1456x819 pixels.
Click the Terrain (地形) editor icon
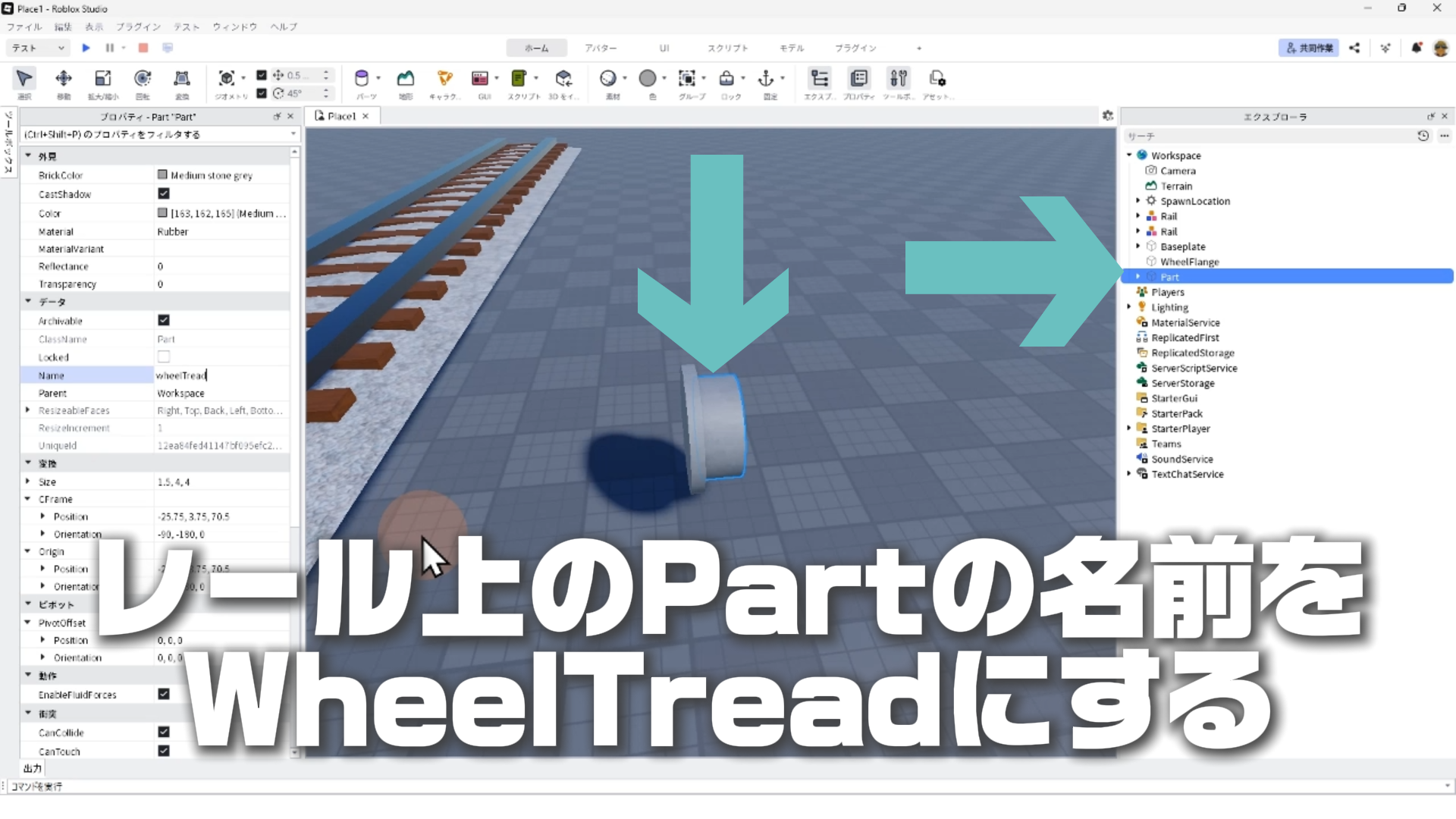click(406, 79)
